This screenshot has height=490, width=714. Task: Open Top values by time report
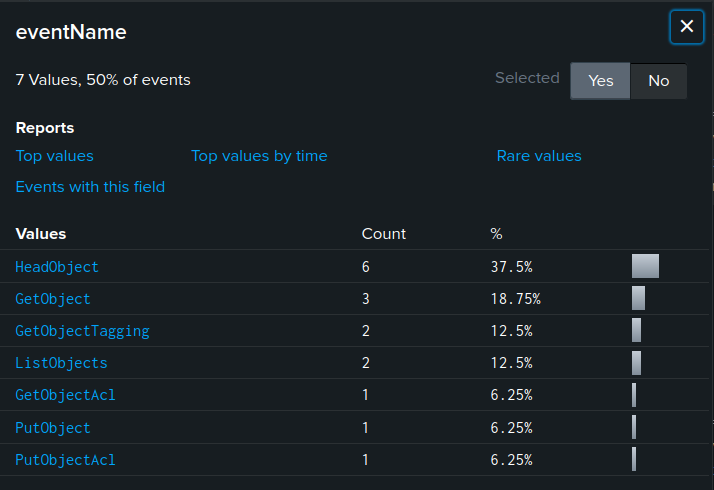point(259,156)
